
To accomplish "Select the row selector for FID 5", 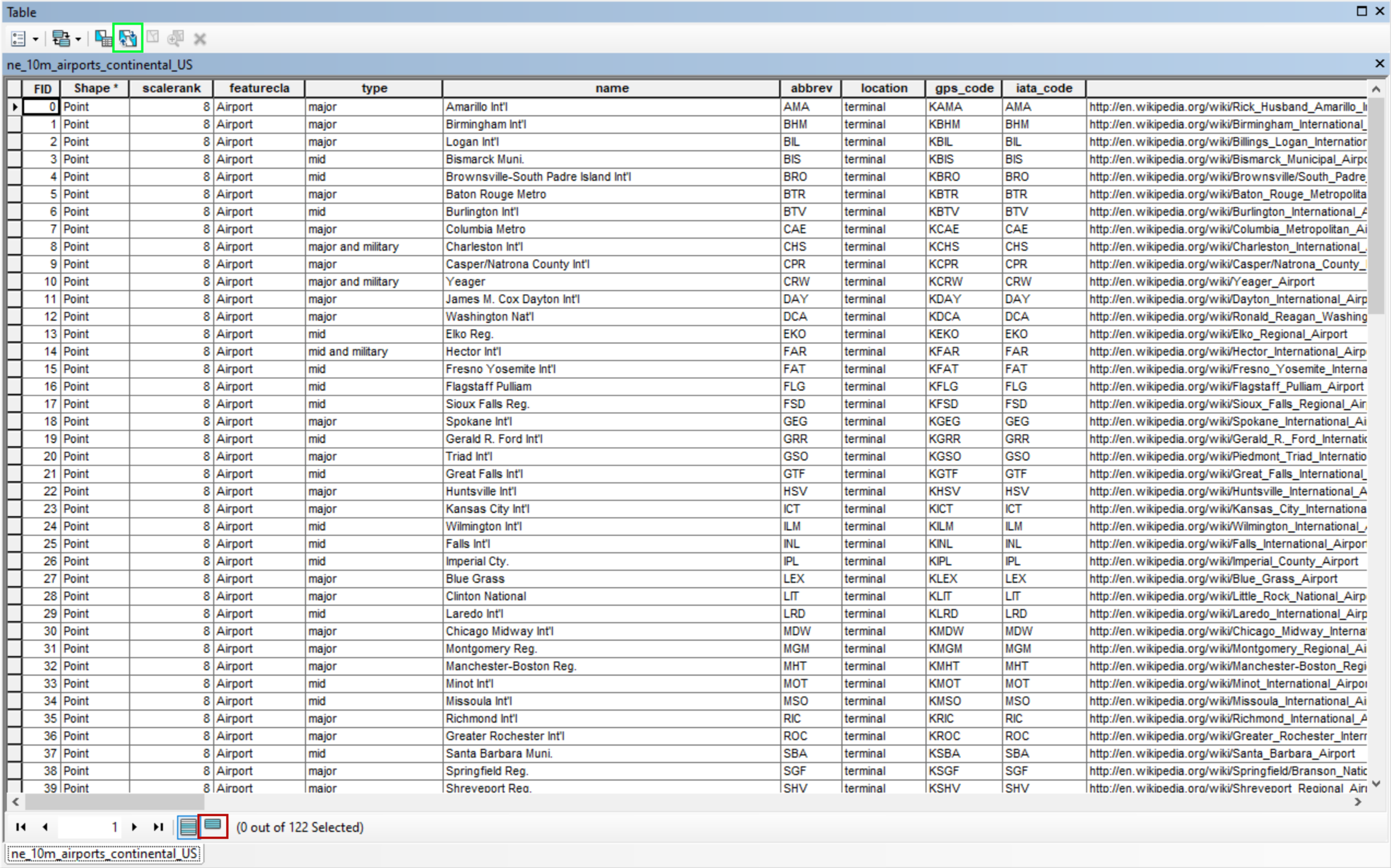I will (14, 194).
